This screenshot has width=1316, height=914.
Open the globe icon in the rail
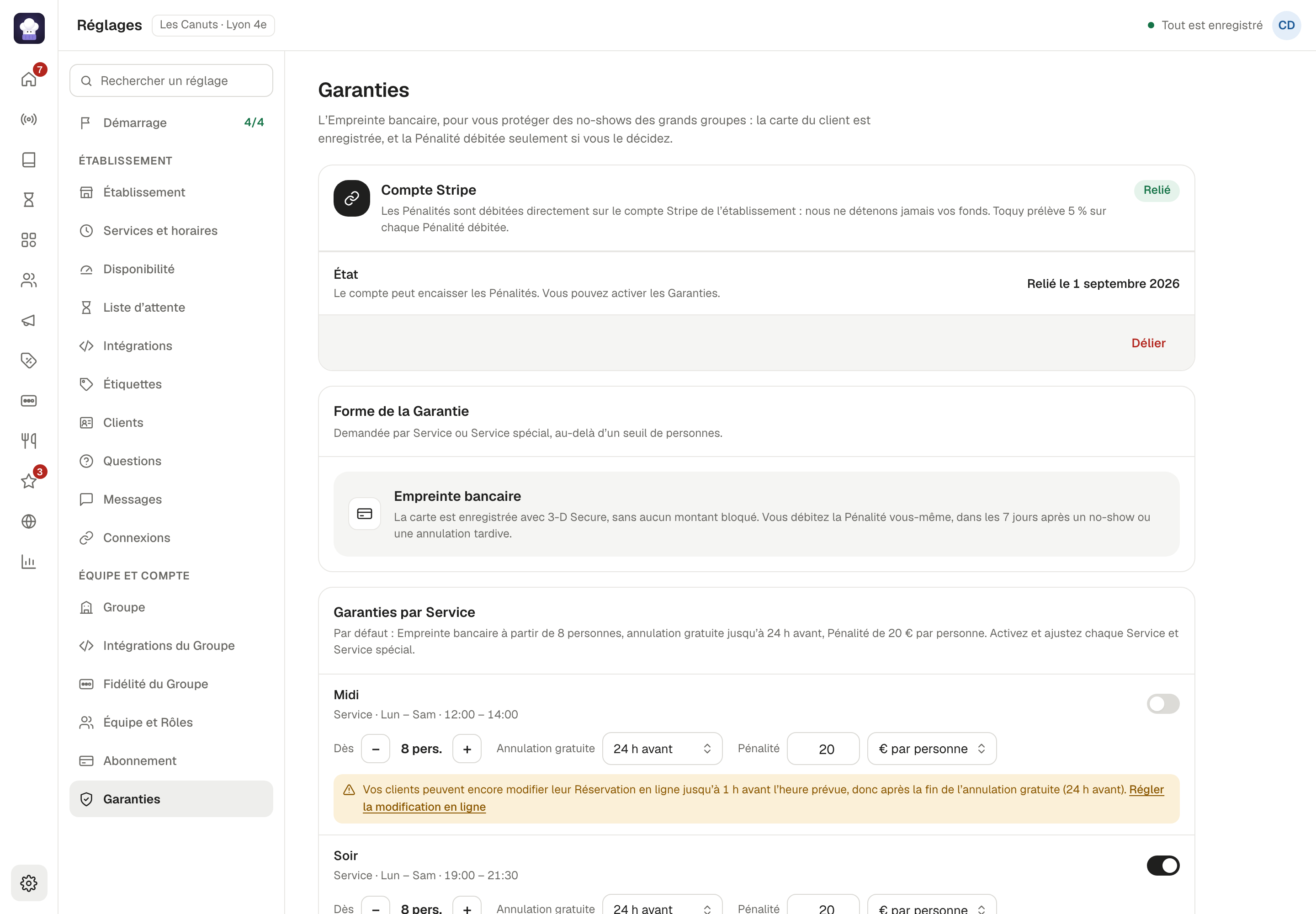click(29, 521)
